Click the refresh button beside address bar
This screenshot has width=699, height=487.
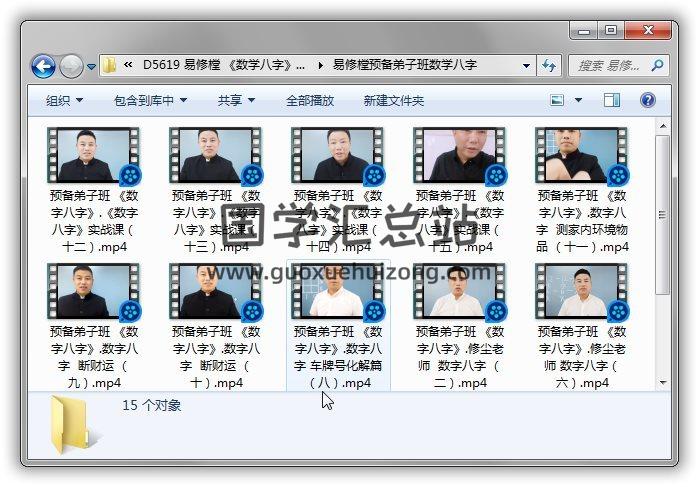(x=549, y=66)
